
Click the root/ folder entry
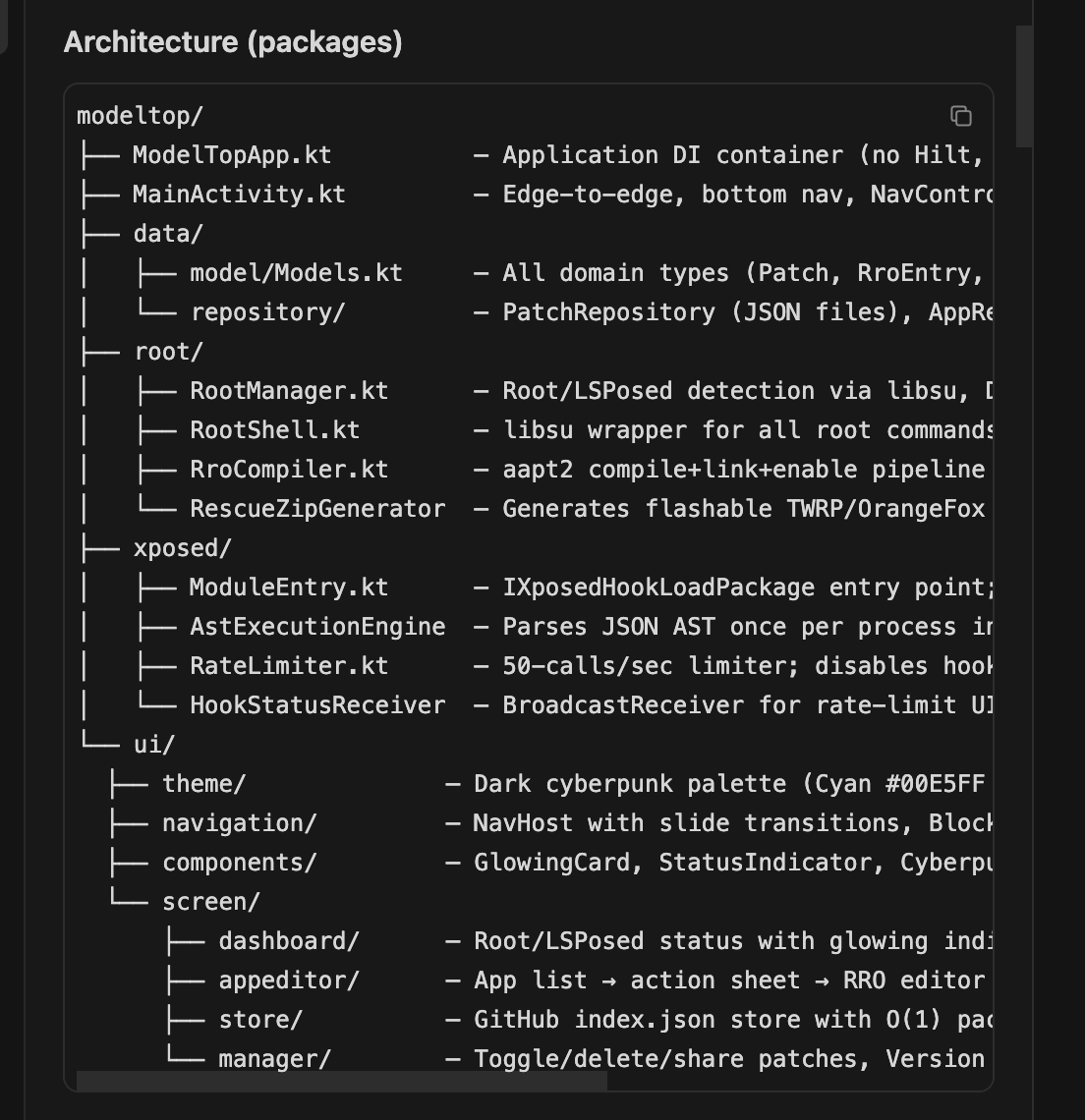tap(168, 352)
